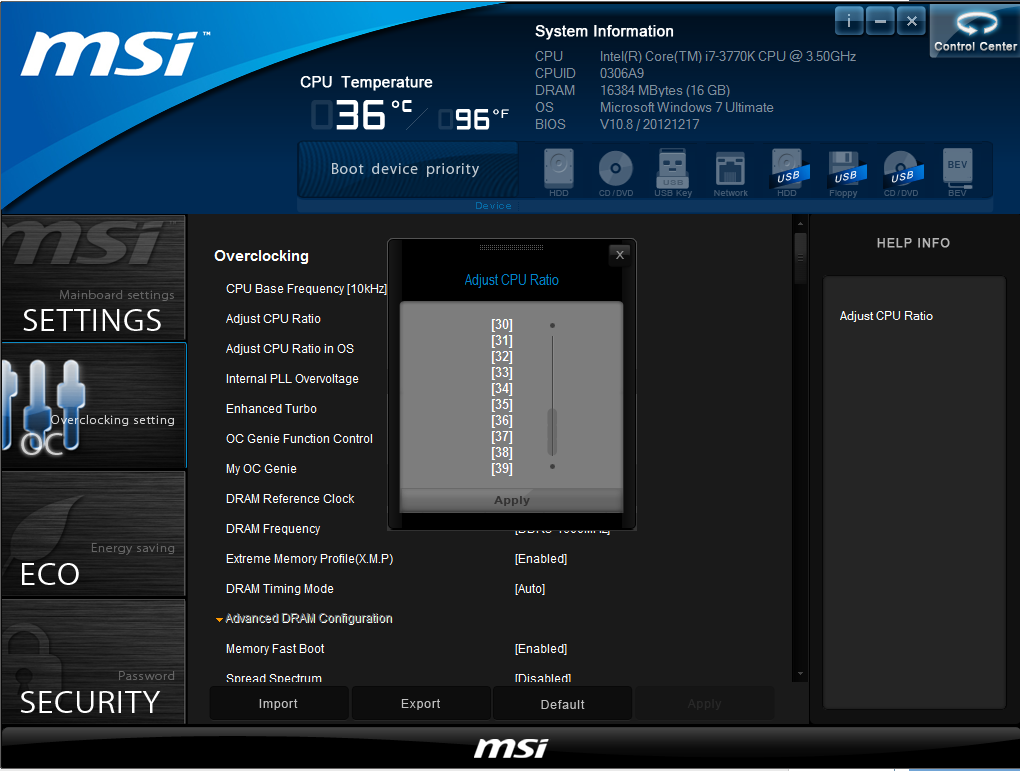Choose ratio [36] in the list
This screenshot has width=1020, height=771.
502,420
